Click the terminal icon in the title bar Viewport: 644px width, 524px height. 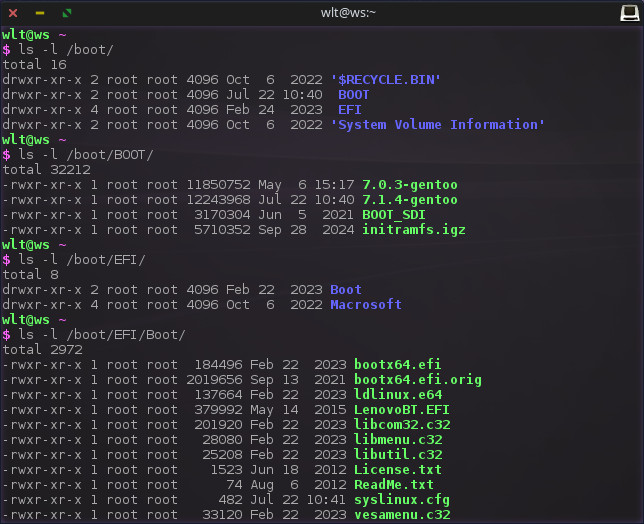(629, 13)
